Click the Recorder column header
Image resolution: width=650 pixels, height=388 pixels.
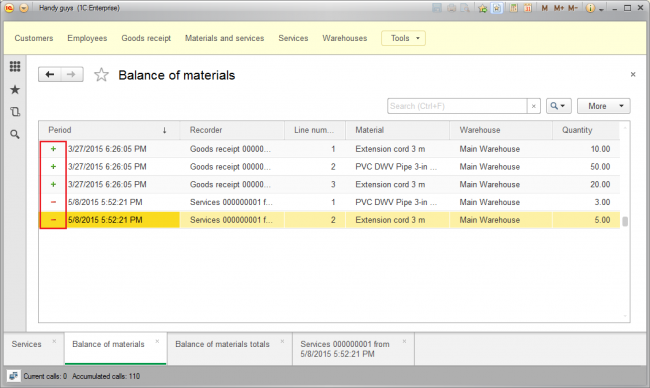coord(232,130)
